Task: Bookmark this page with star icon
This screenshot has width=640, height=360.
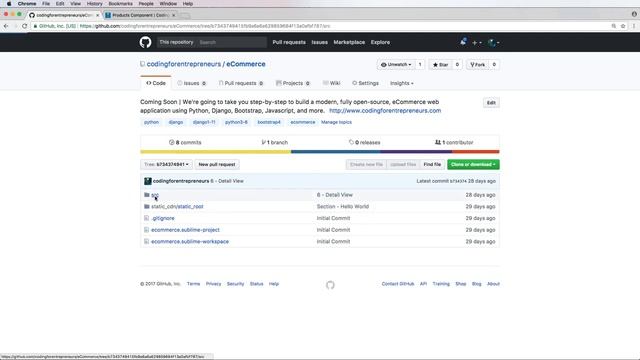Action: [x=623, y=26]
